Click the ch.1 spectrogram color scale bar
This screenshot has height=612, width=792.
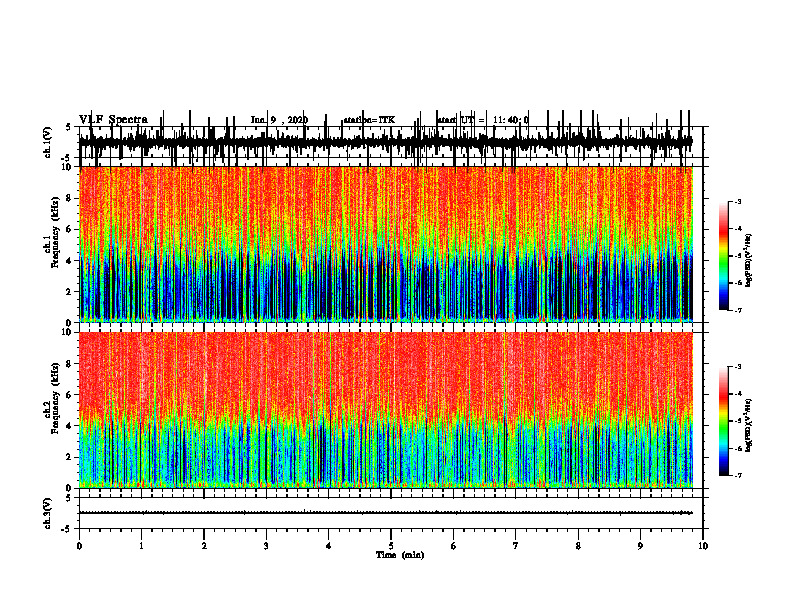(x=723, y=256)
